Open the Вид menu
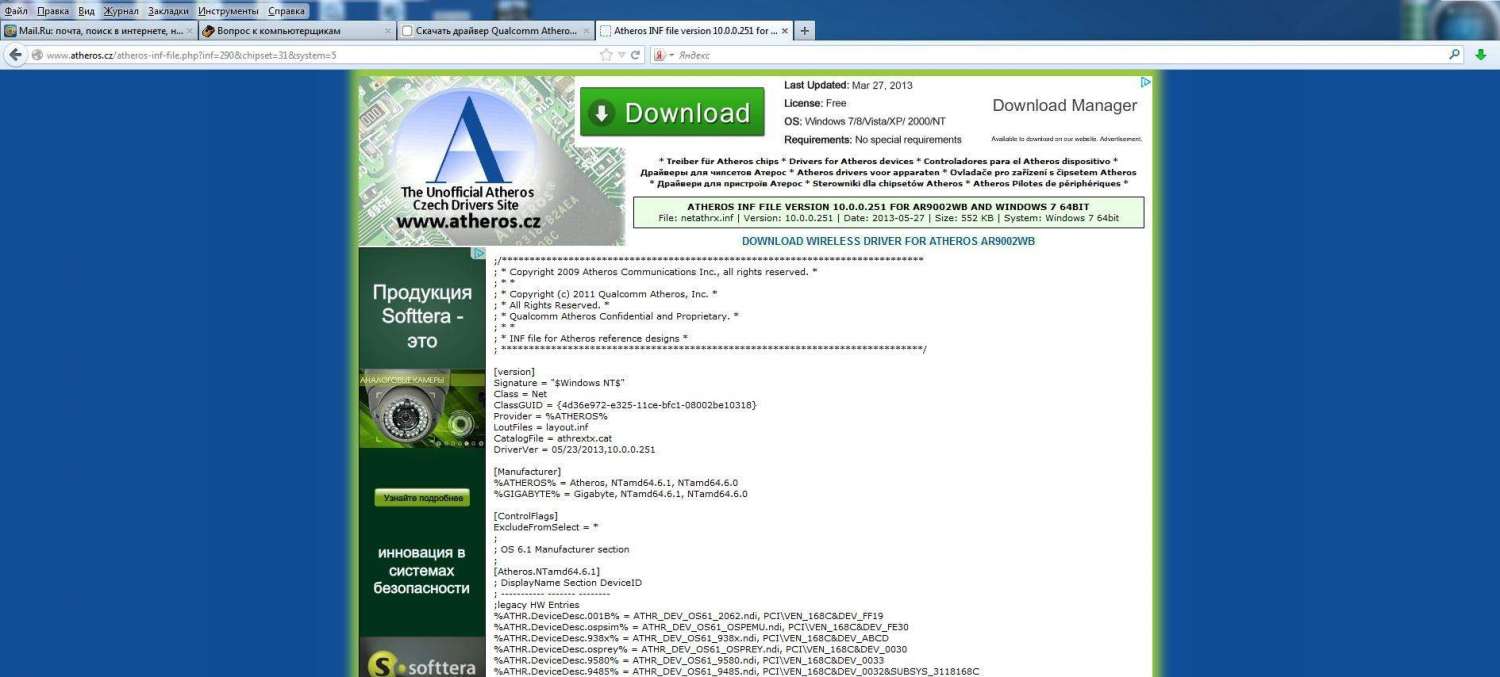 pos(86,11)
